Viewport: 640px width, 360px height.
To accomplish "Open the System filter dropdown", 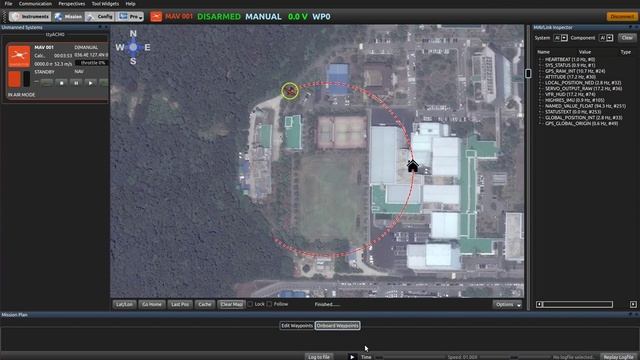I will 560,38.
